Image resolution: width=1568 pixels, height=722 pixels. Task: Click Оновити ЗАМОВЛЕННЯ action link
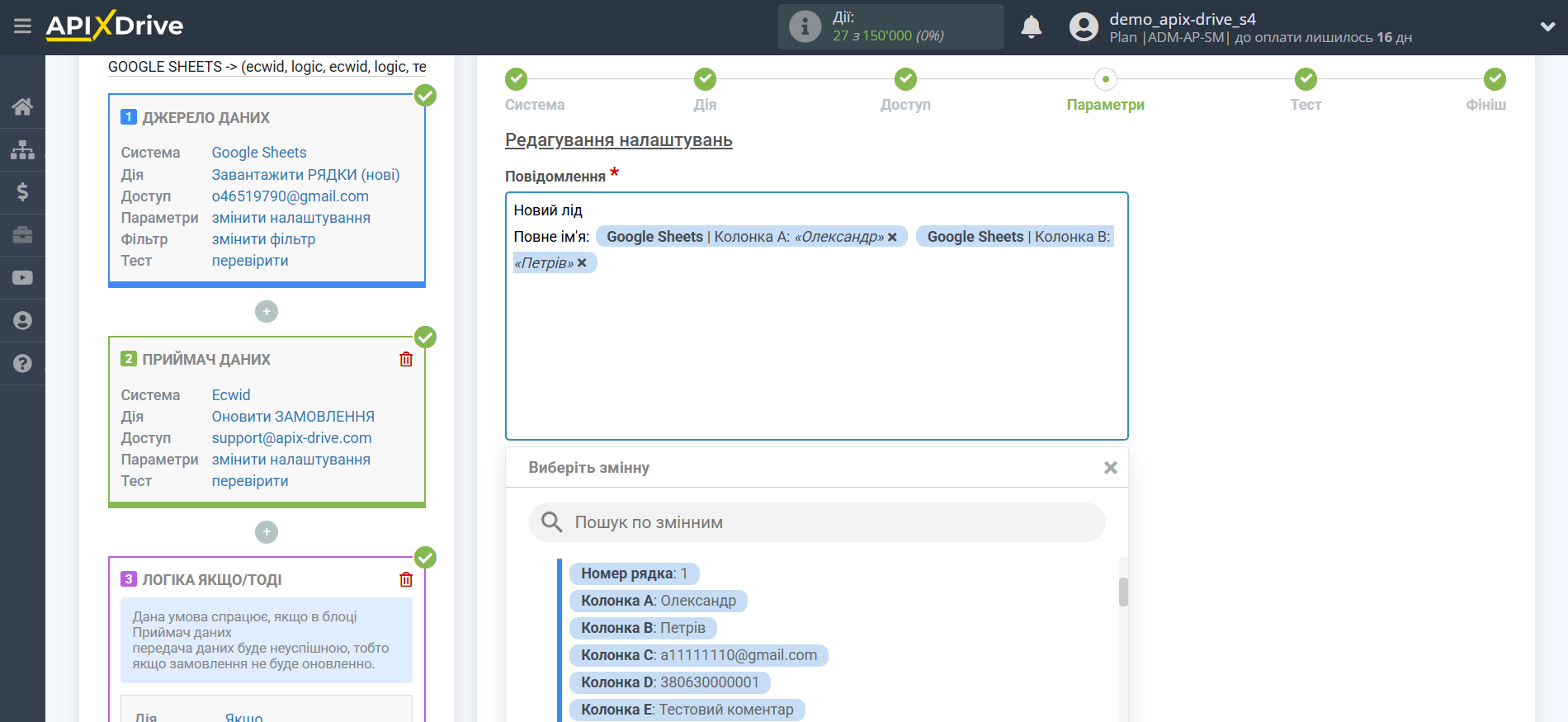(x=293, y=417)
